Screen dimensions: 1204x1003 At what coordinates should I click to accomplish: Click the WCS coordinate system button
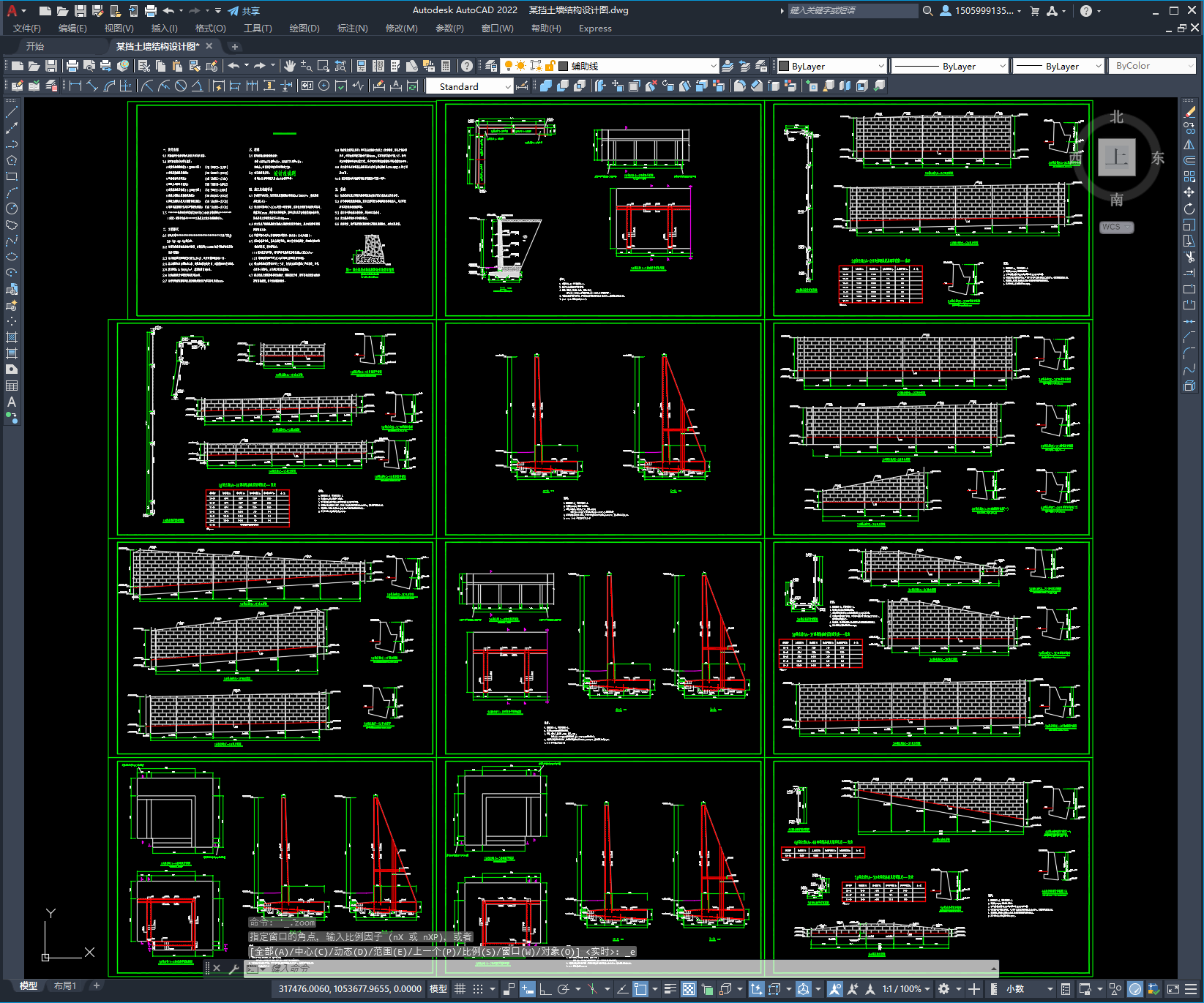1115,227
